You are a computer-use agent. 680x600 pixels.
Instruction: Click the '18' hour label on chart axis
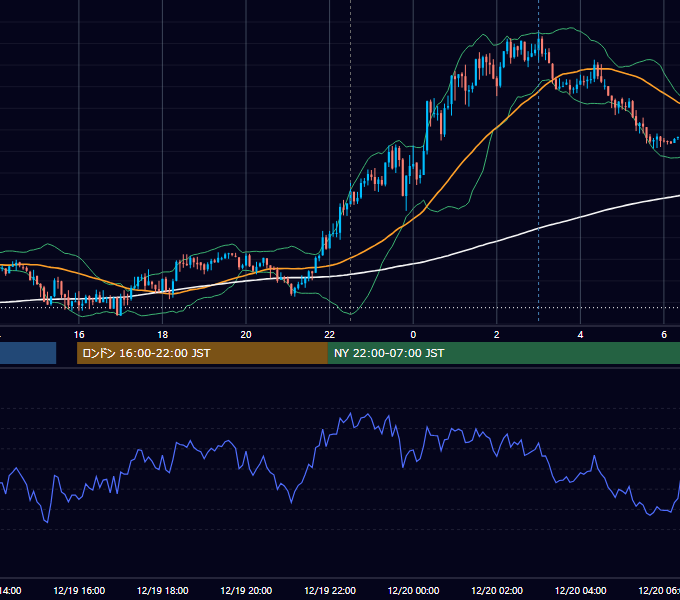tap(163, 335)
